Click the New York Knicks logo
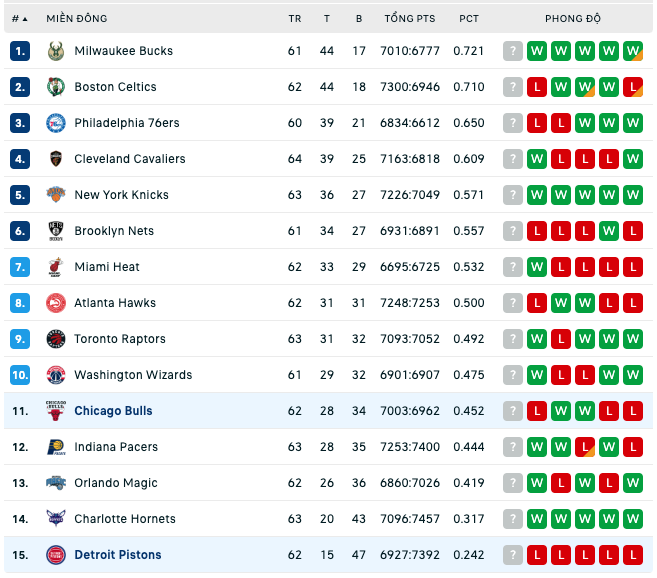This screenshot has height=578, width=657. (x=56, y=195)
